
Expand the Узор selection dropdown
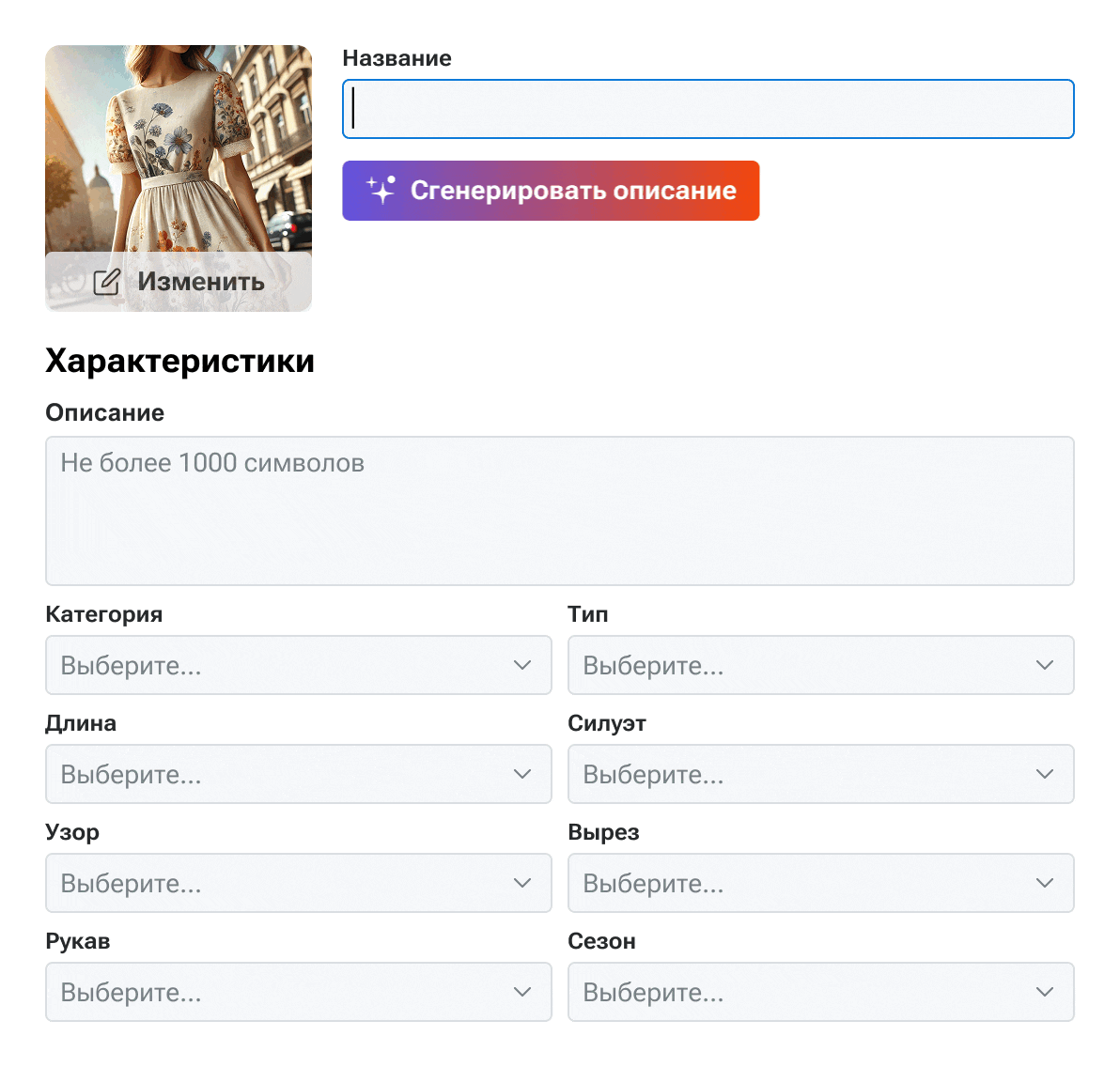297,883
